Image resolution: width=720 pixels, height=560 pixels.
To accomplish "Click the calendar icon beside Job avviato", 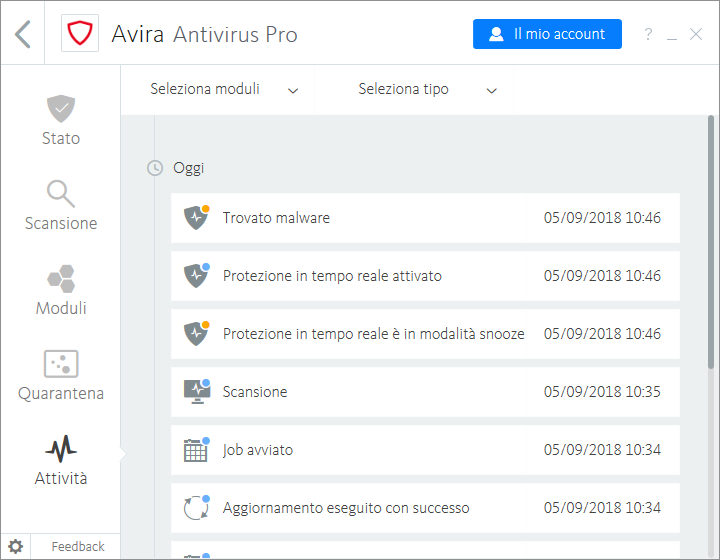I will coord(196,450).
